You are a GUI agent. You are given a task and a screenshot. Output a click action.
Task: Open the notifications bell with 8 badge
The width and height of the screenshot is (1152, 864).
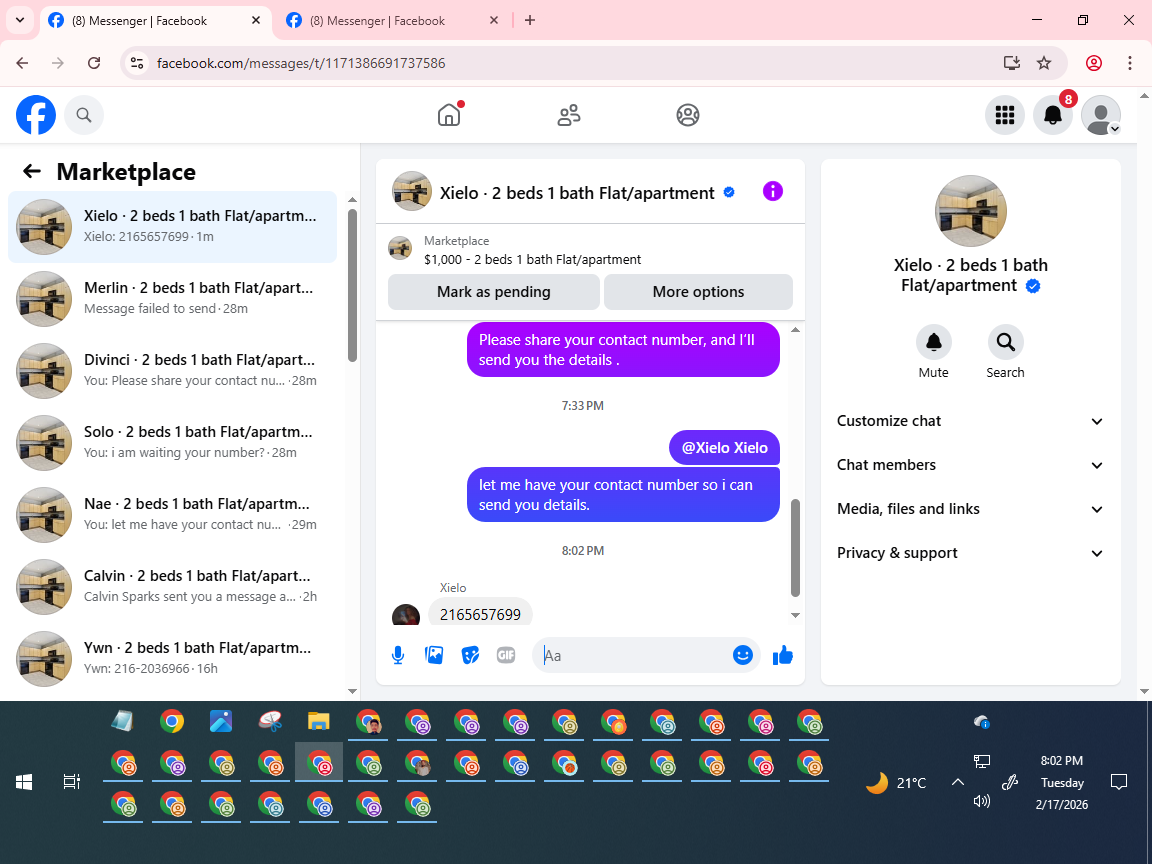(x=1053, y=115)
